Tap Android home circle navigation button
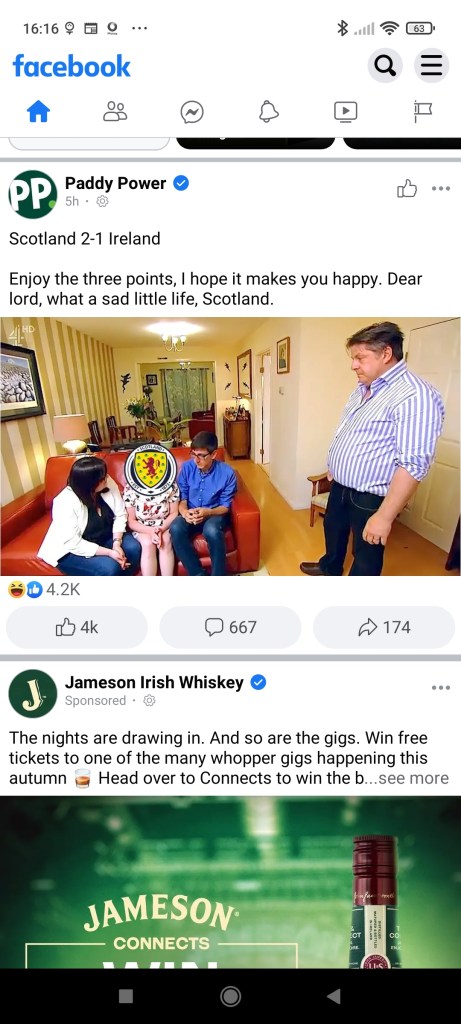The width and height of the screenshot is (461, 1024). coord(230,996)
